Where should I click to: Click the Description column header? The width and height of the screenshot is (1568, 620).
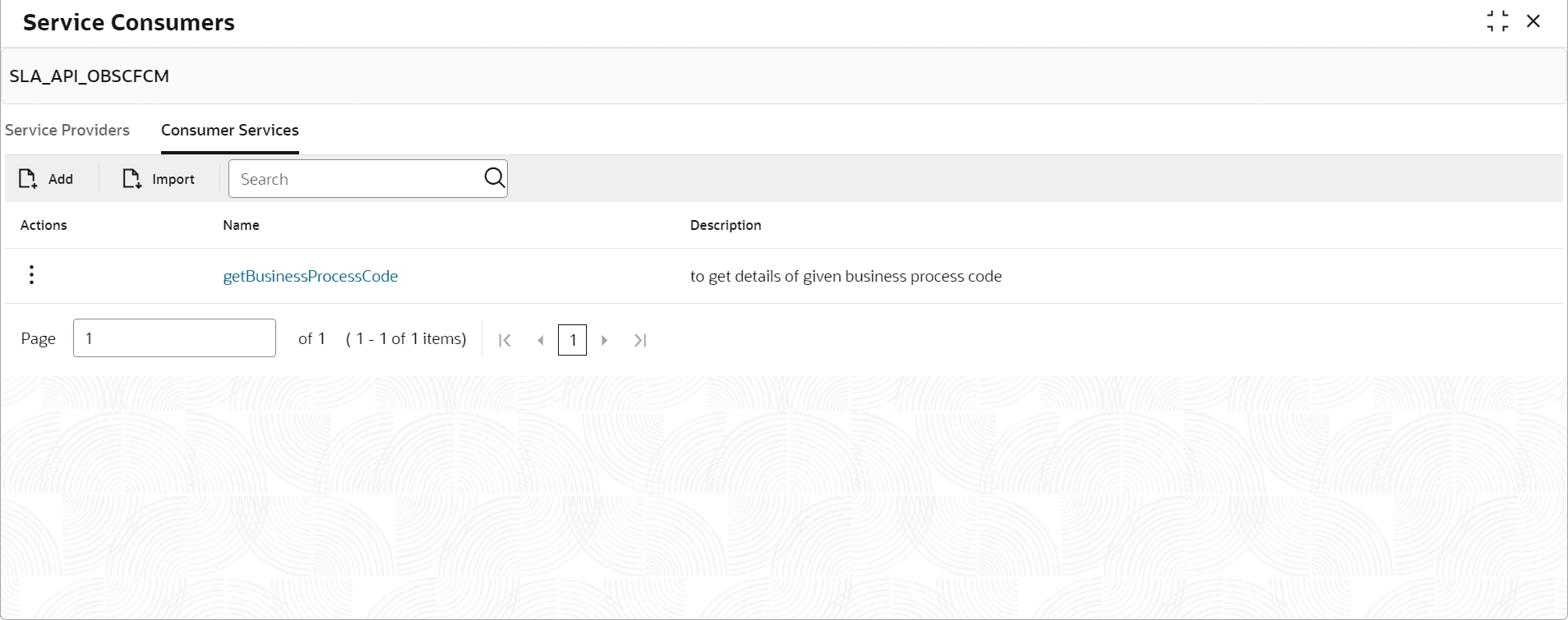click(x=726, y=225)
